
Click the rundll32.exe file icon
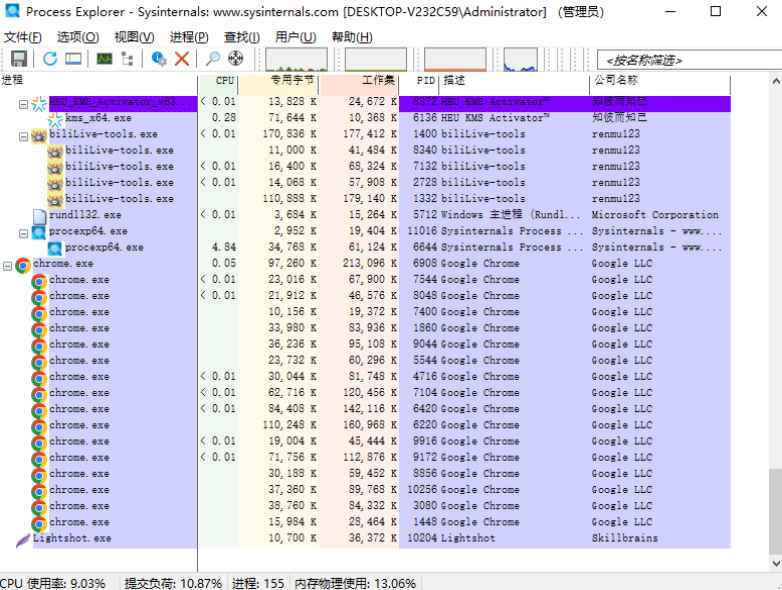[x=39, y=215]
